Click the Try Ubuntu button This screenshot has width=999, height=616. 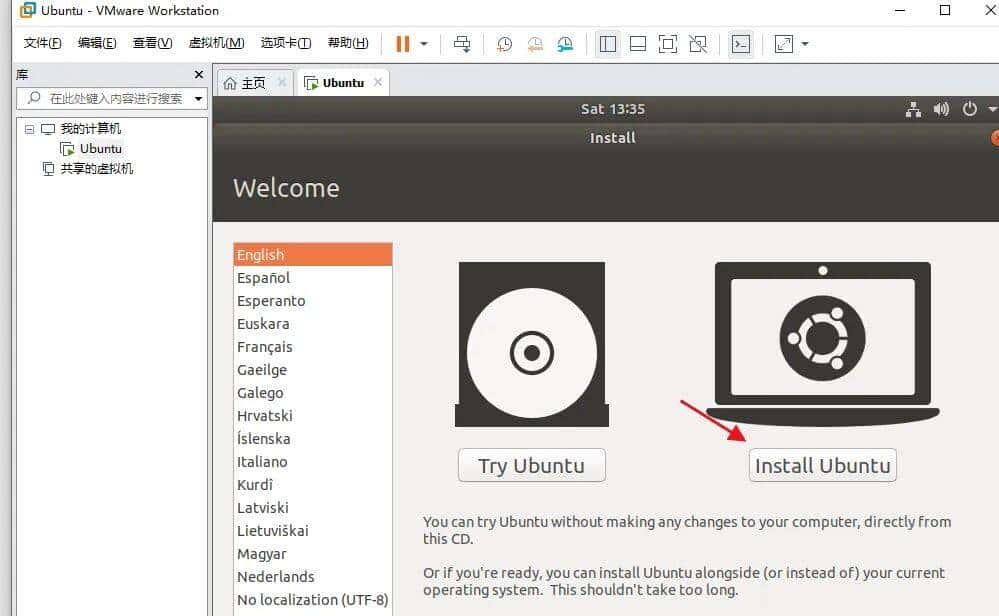(x=531, y=464)
